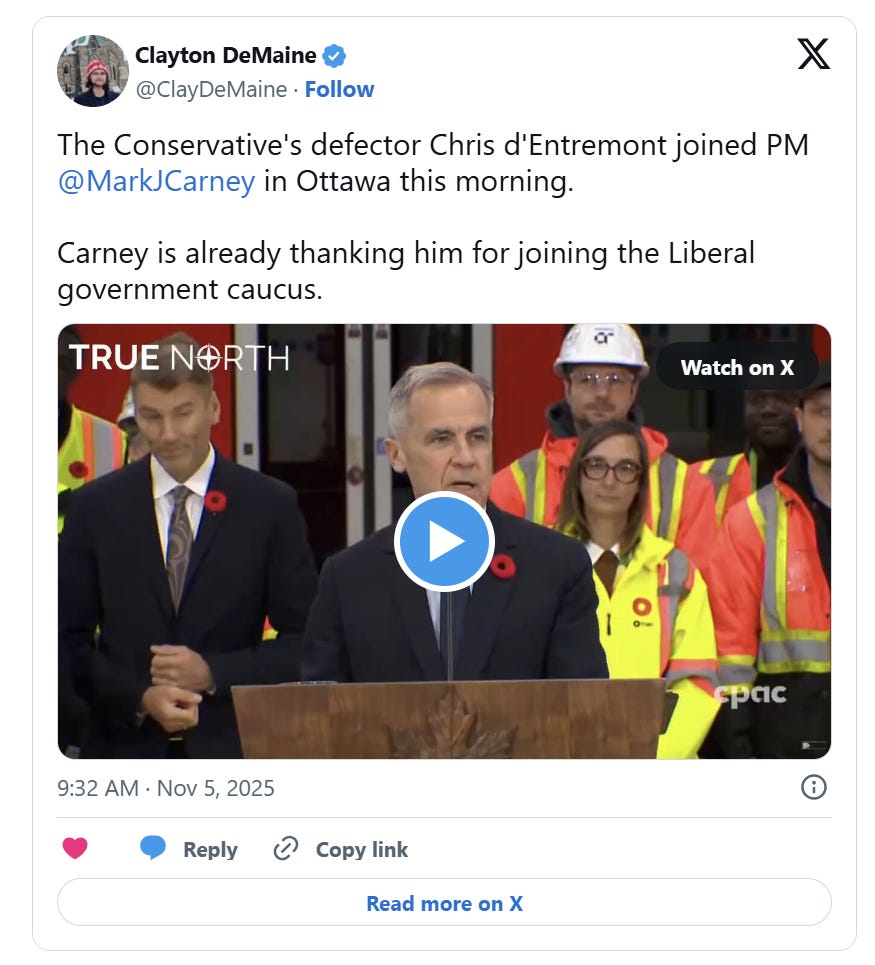
Task: Click the @ClayDeMaine handle
Action: (211, 89)
